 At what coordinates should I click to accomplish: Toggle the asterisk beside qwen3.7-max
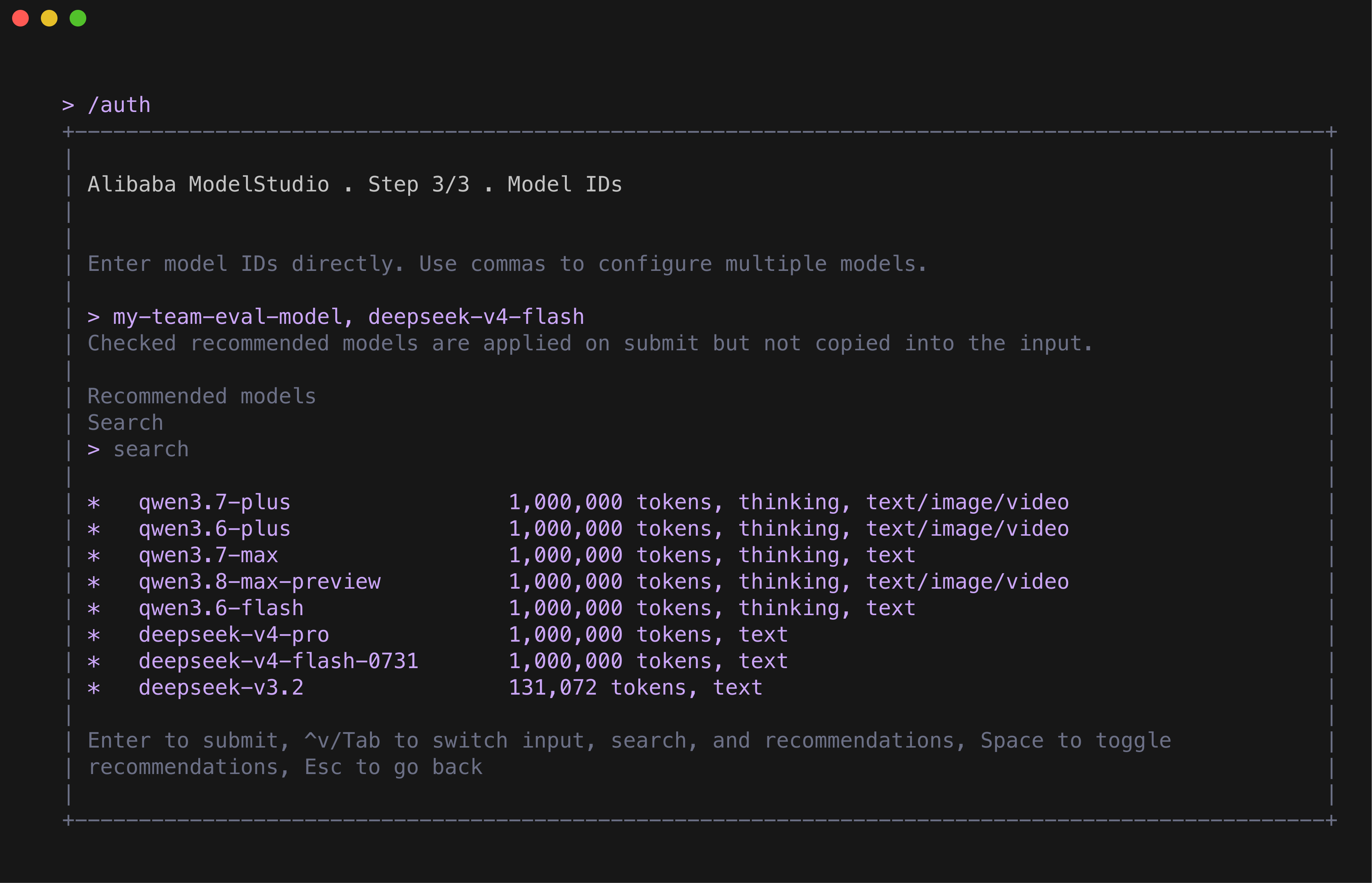94,556
